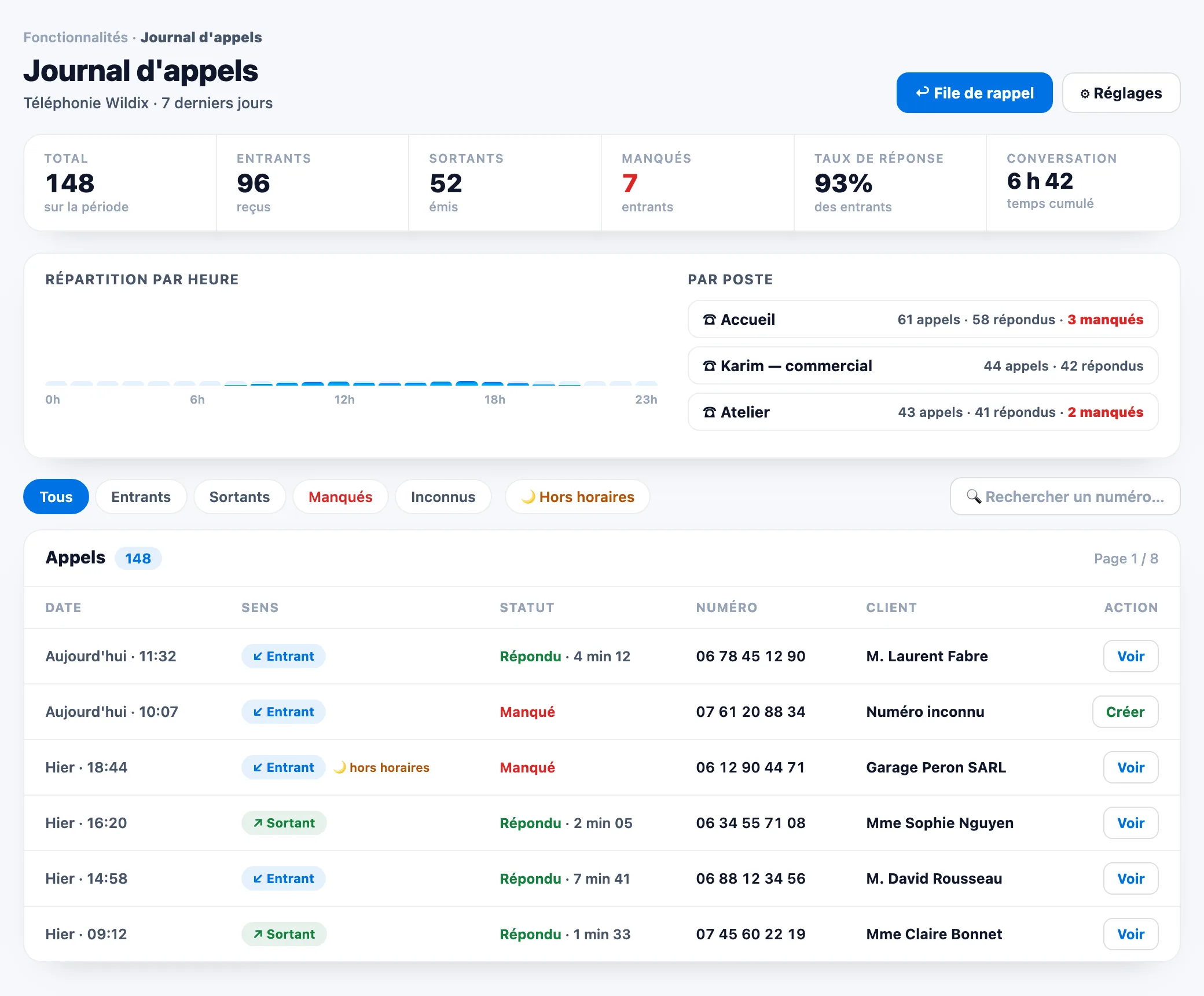Select the TOTAL 148 stat card
This screenshot has height=996, width=1204.
point(120,183)
